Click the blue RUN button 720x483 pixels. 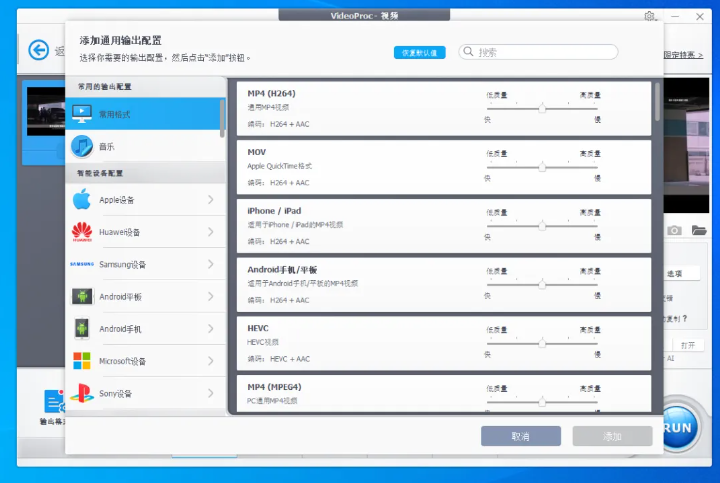pos(681,427)
